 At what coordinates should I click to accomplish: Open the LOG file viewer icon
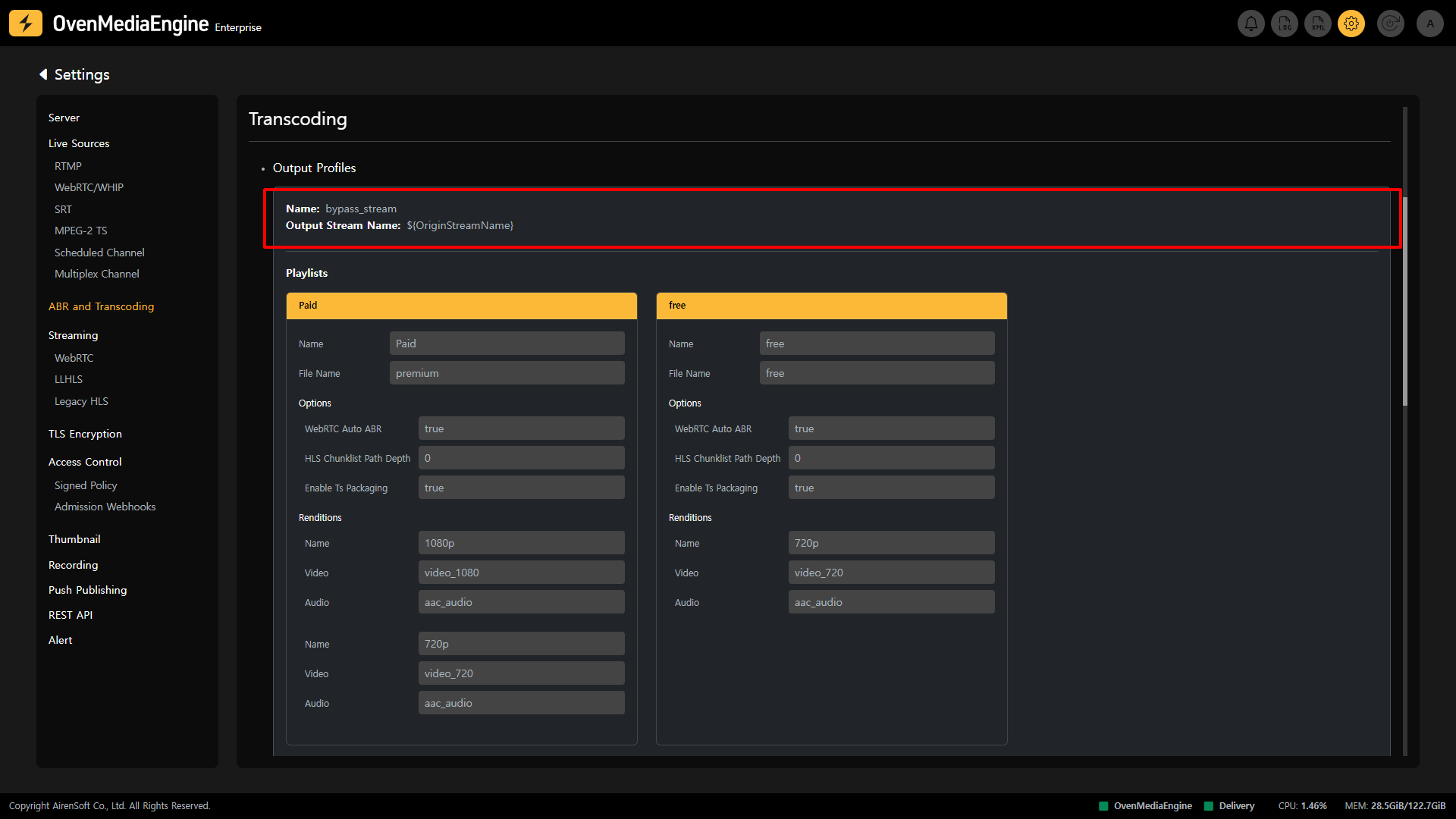pos(1285,24)
